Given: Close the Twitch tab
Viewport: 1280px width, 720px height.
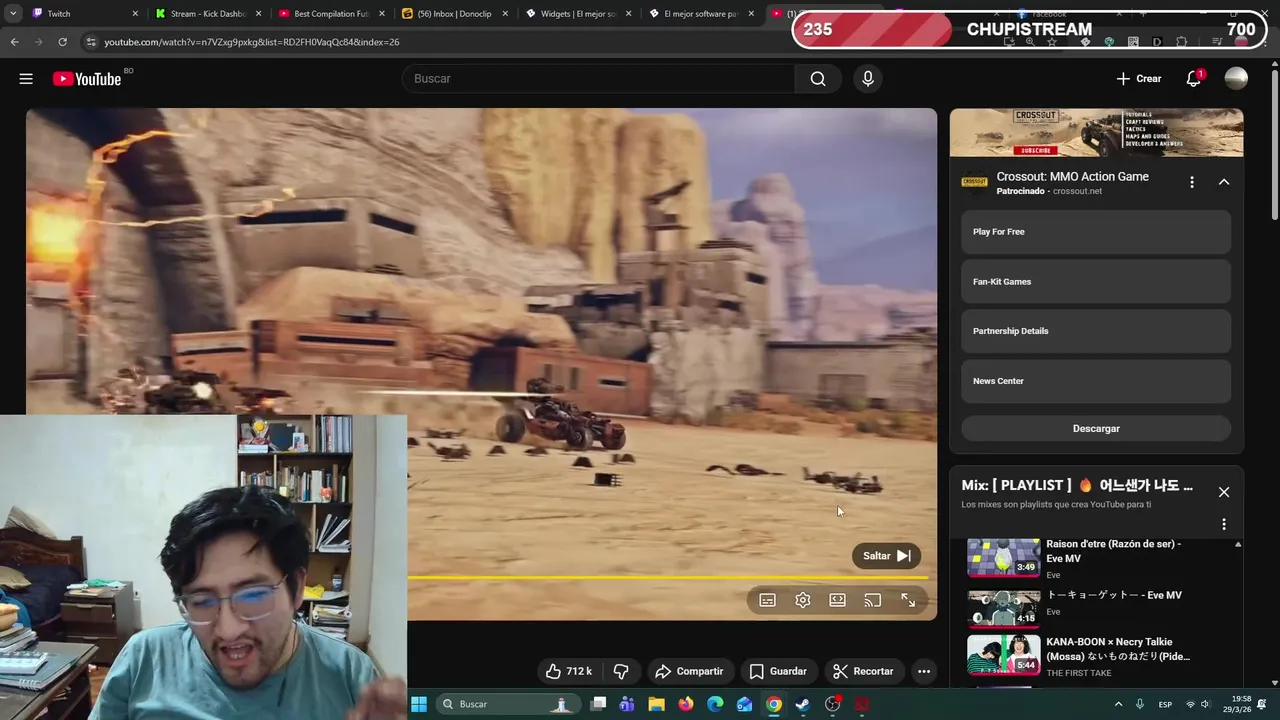Looking at the screenshot, I should point(135,14).
